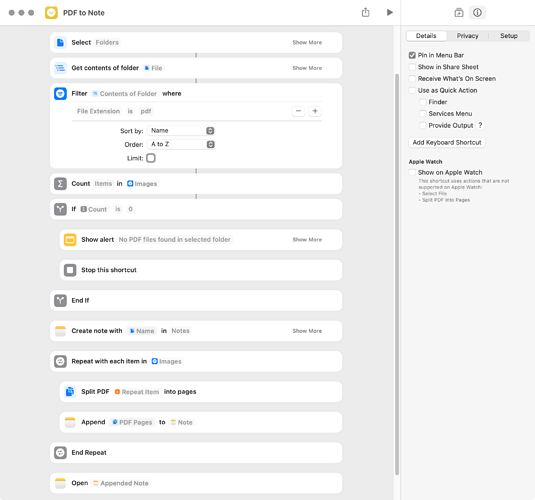
Task: Switch to the Details tab
Action: tap(426, 36)
